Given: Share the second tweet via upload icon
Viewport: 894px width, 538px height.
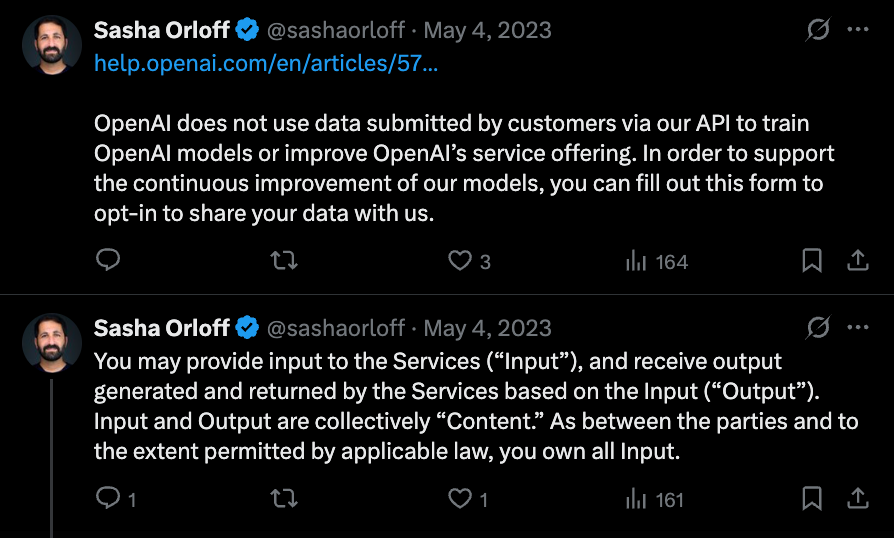Looking at the screenshot, I should pos(857,497).
